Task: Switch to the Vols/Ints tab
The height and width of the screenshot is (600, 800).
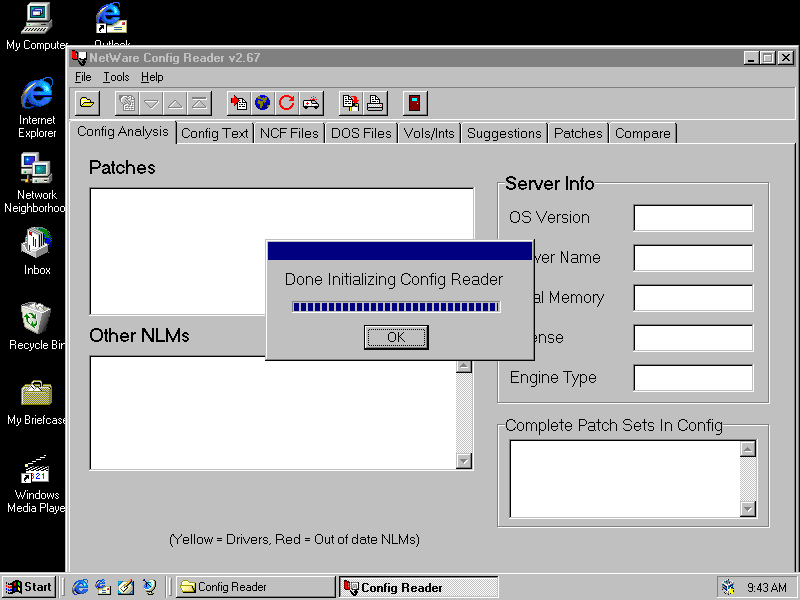Action: (x=429, y=133)
